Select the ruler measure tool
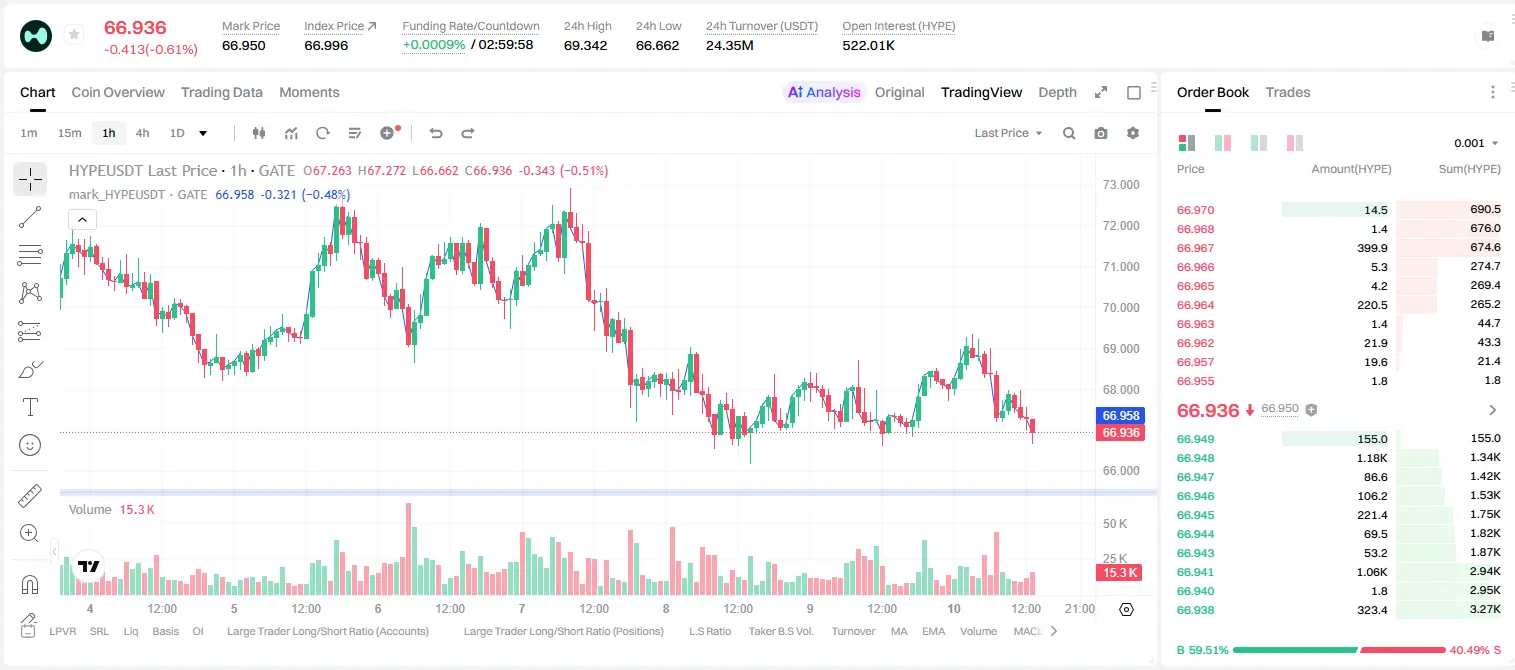Image resolution: width=1515 pixels, height=670 pixels. 30,495
